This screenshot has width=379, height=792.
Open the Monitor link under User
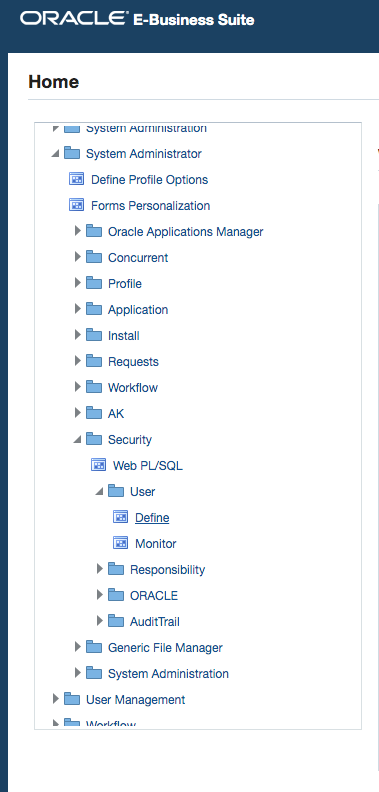pos(156,543)
